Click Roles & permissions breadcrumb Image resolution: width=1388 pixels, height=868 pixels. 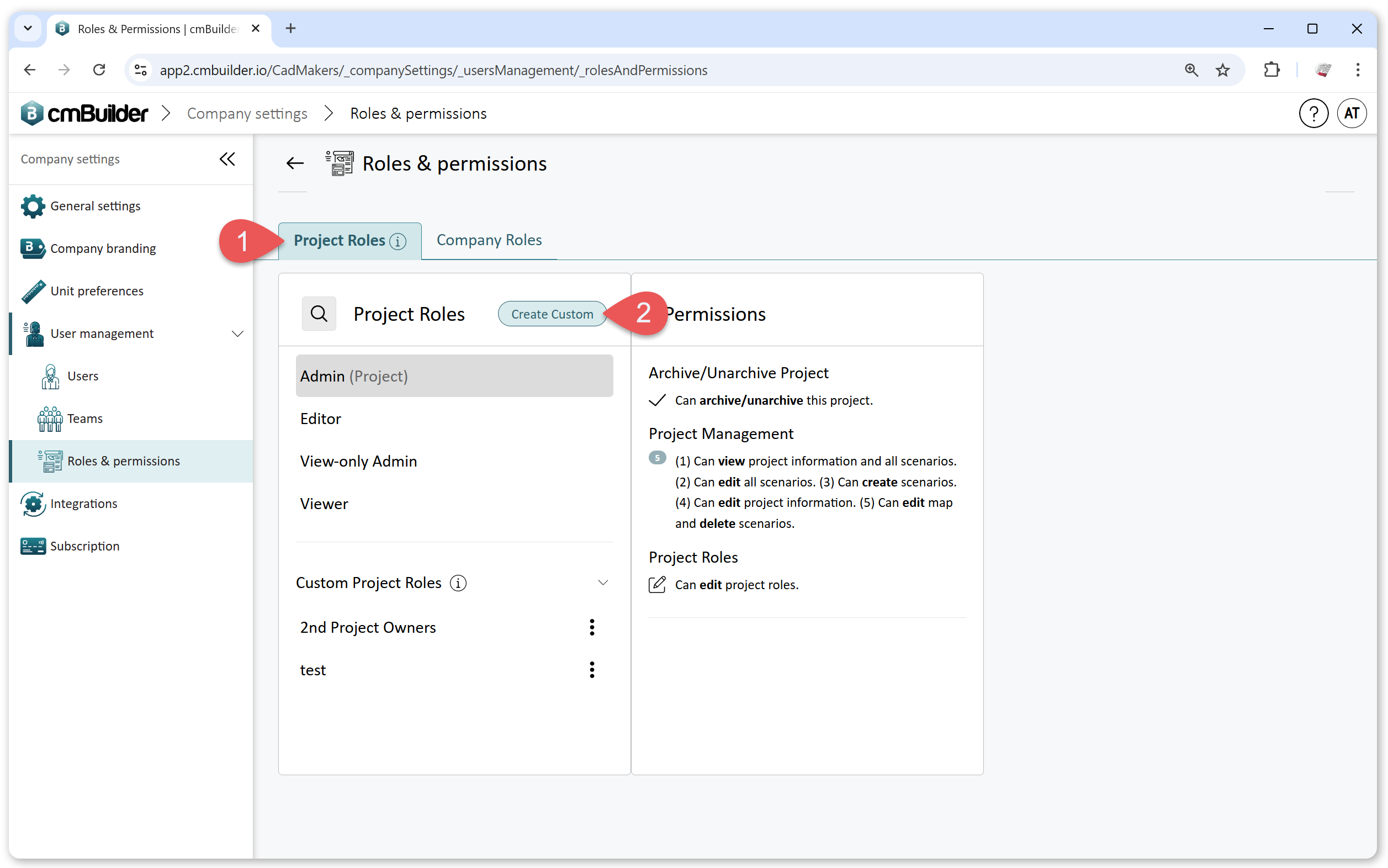418,113
